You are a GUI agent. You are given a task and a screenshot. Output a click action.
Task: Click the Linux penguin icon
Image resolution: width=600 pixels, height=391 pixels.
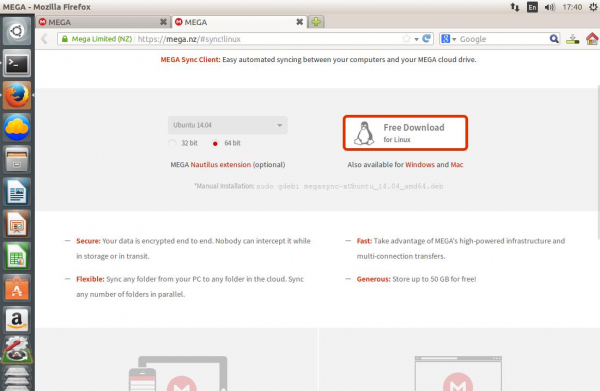click(364, 133)
